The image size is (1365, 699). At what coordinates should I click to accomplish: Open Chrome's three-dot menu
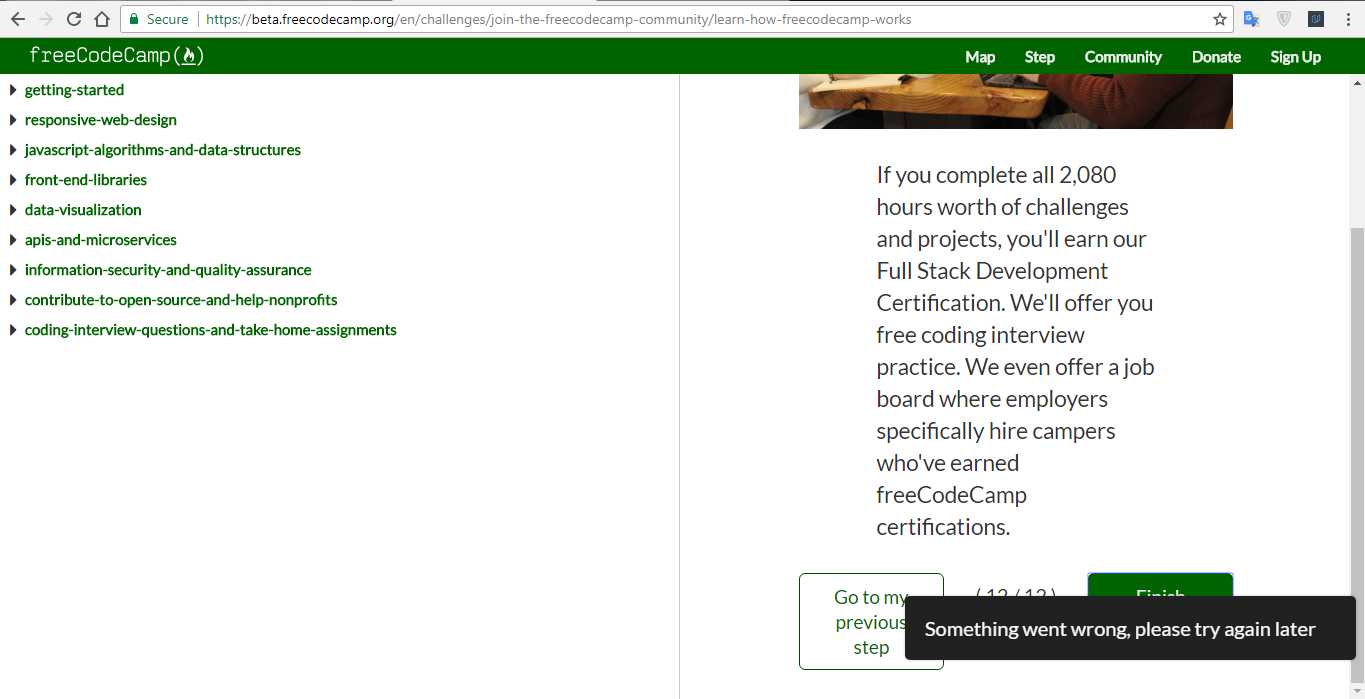coord(1346,18)
